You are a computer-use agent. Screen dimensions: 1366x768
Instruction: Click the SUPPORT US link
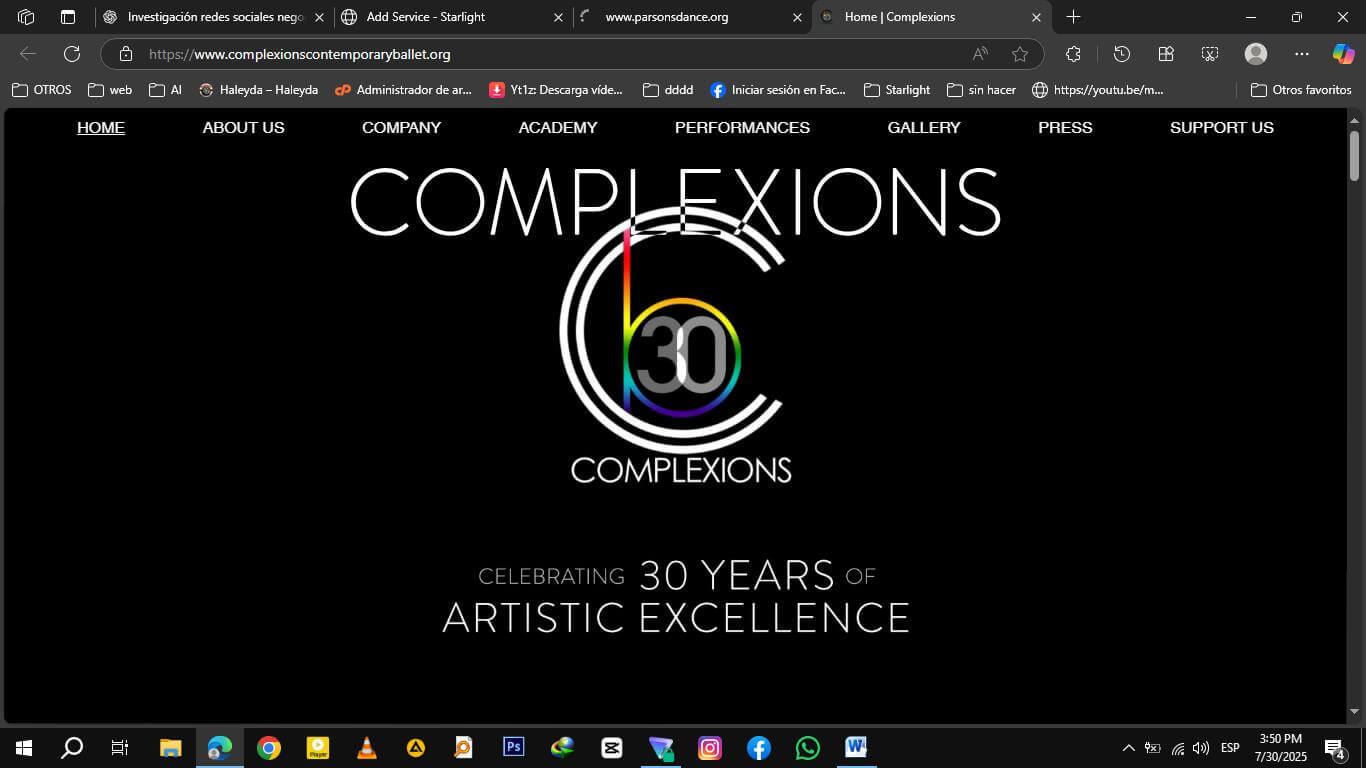pyautogui.click(x=1221, y=128)
